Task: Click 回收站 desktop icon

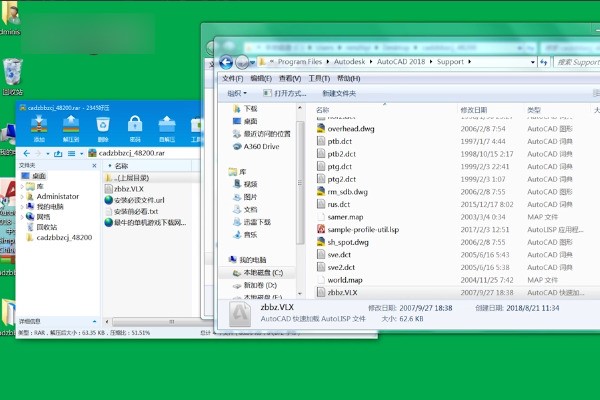Action: tap(12, 77)
